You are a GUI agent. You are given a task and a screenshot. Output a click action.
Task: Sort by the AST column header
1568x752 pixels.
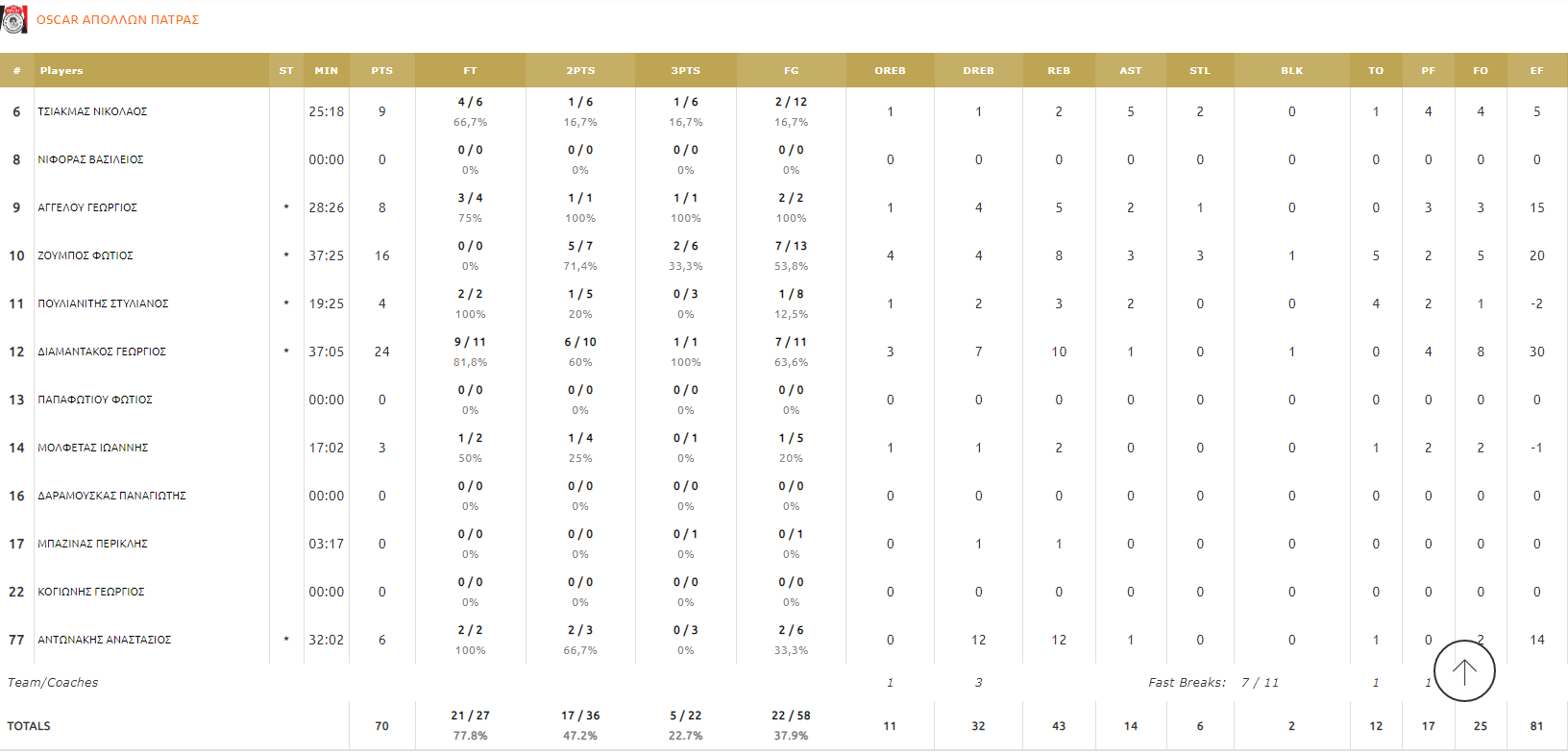coord(1130,71)
